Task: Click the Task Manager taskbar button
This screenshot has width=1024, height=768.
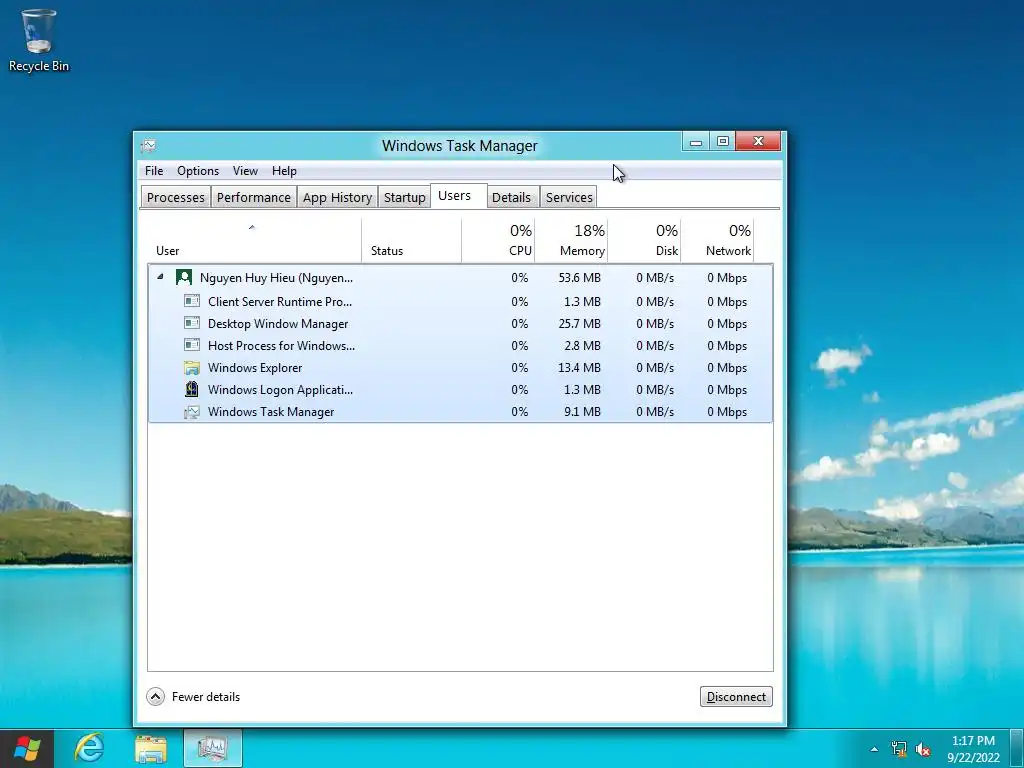Action: point(213,748)
